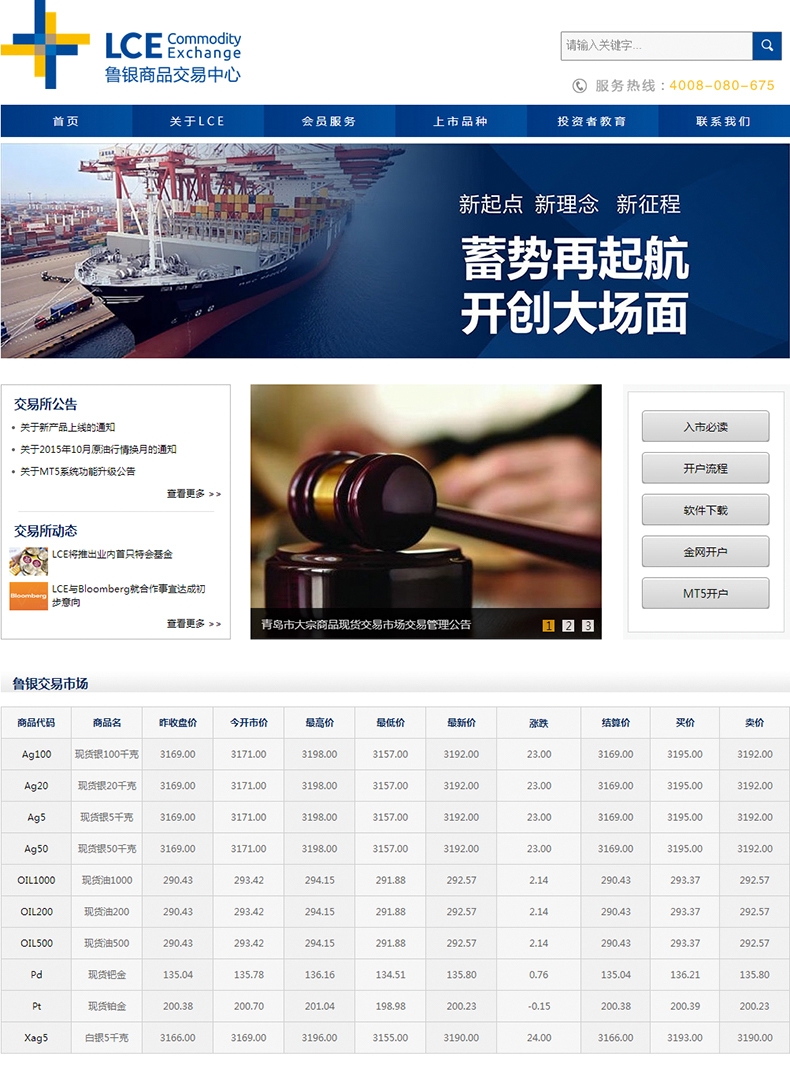
Task: Switch to carousel slide 2
Action: (x=568, y=626)
